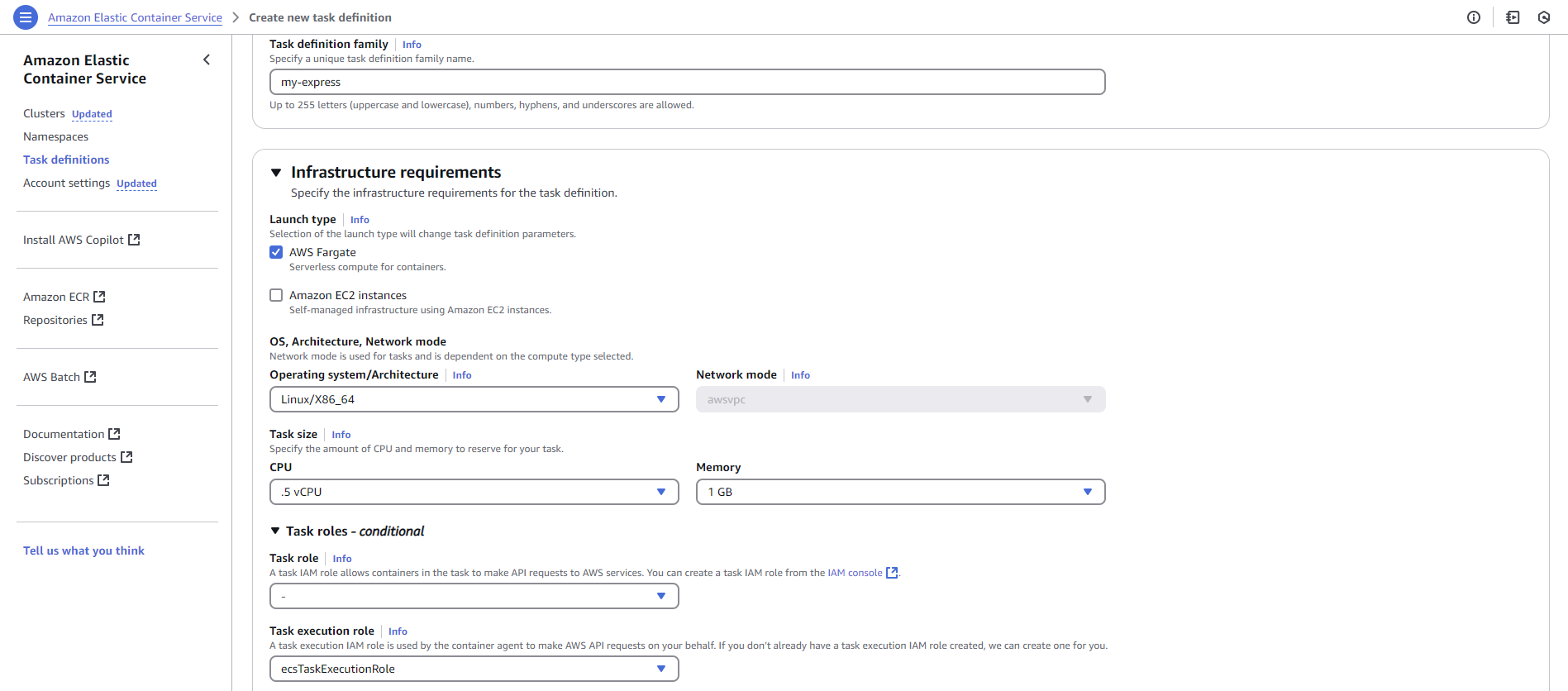Screen dimensions: 1568x691
Task: Open the IAM console link
Action: [855, 573]
